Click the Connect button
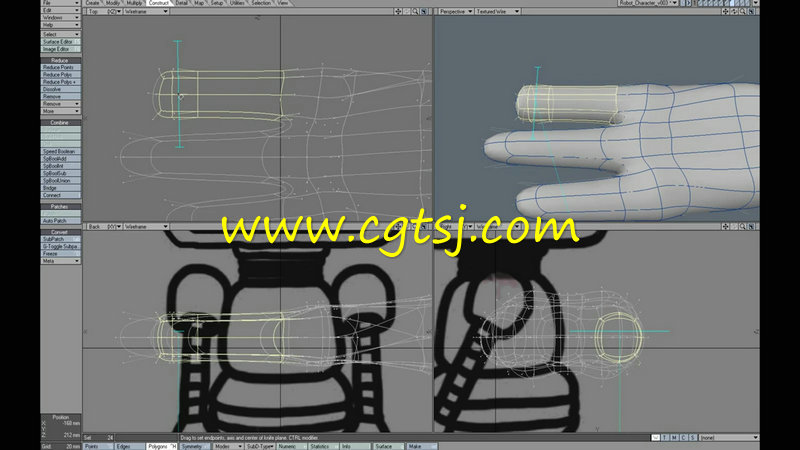The height and width of the screenshot is (450, 800). (x=61, y=195)
